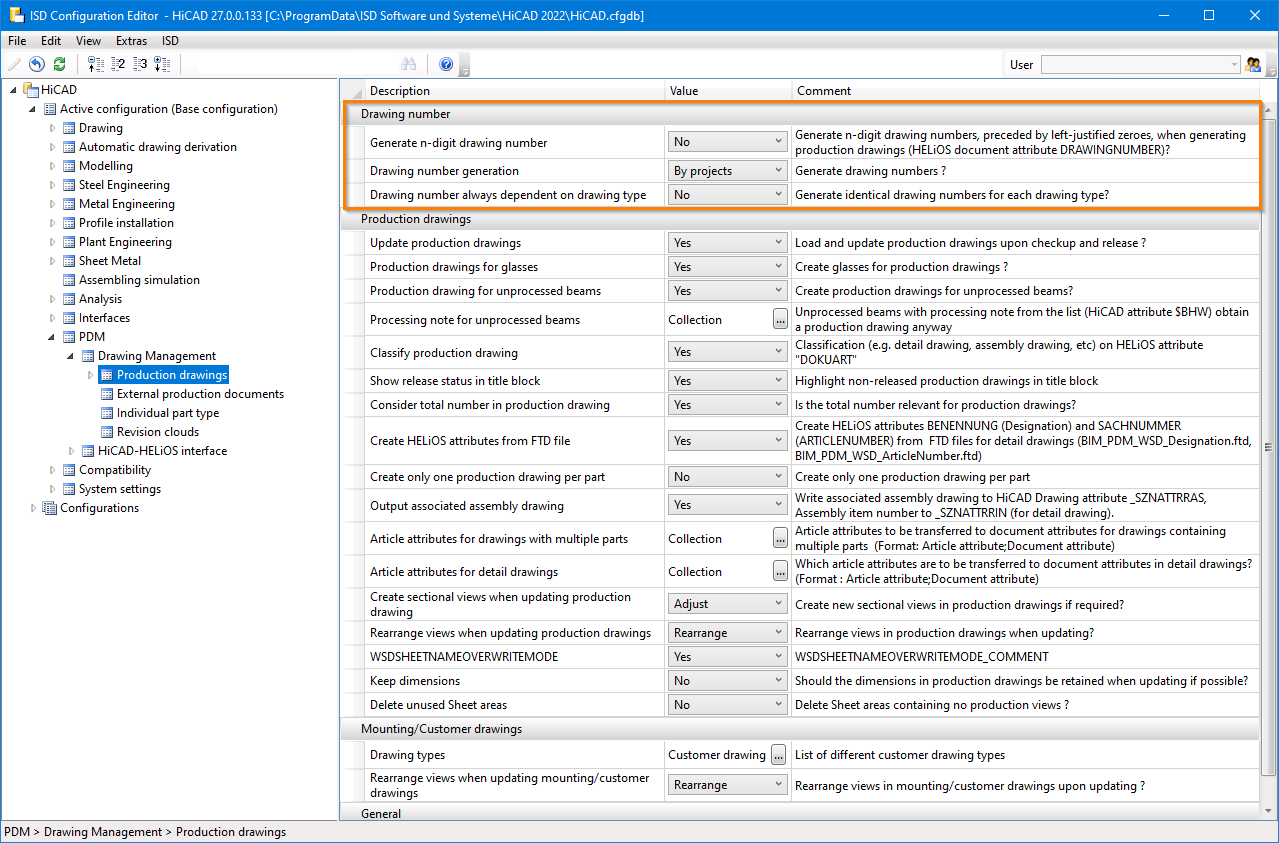The width and height of the screenshot is (1279, 843).
Task: Click the Comment column header
Action: click(x=1026, y=91)
